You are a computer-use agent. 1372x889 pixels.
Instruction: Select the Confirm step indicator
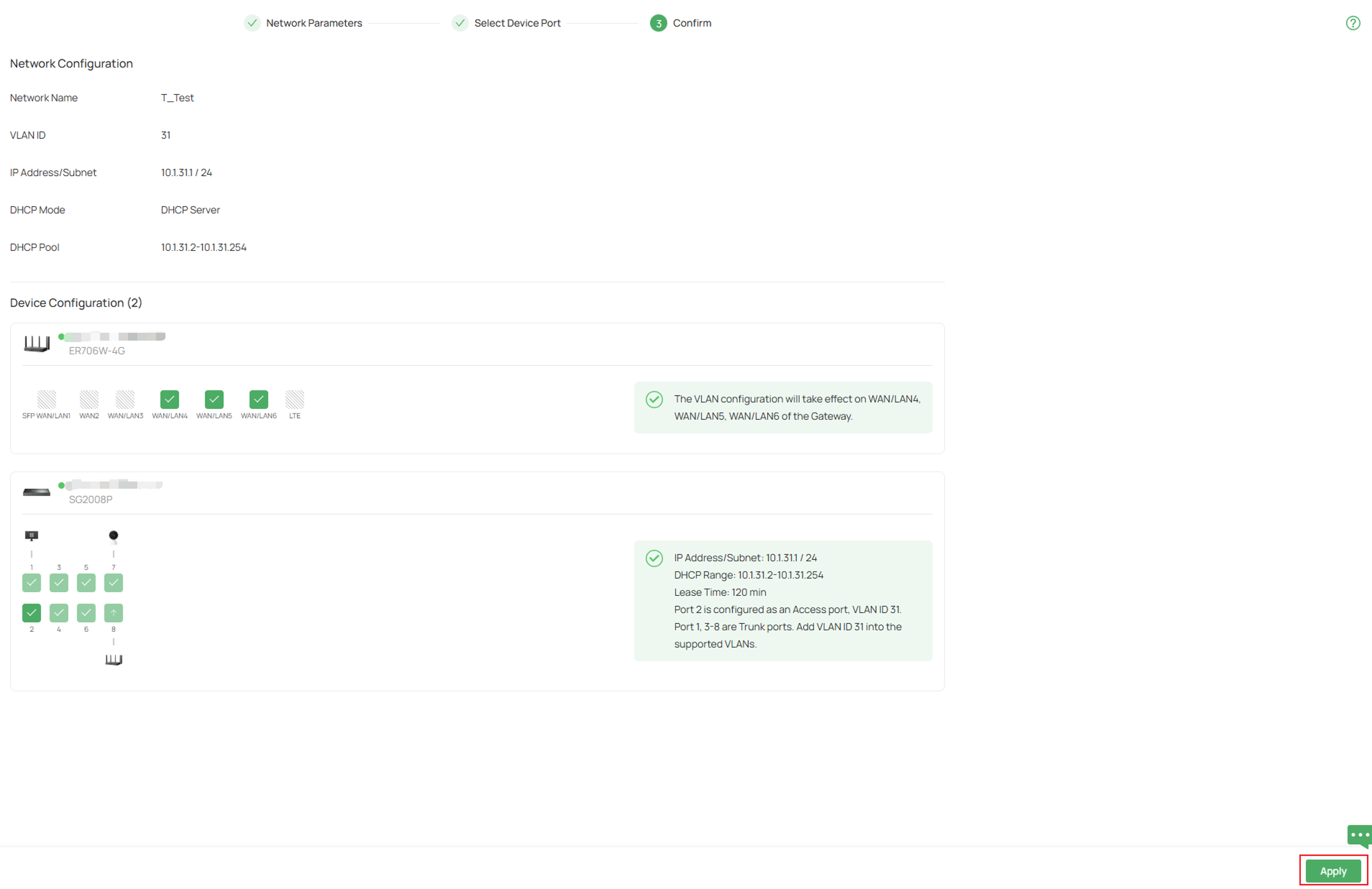(x=681, y=23)
